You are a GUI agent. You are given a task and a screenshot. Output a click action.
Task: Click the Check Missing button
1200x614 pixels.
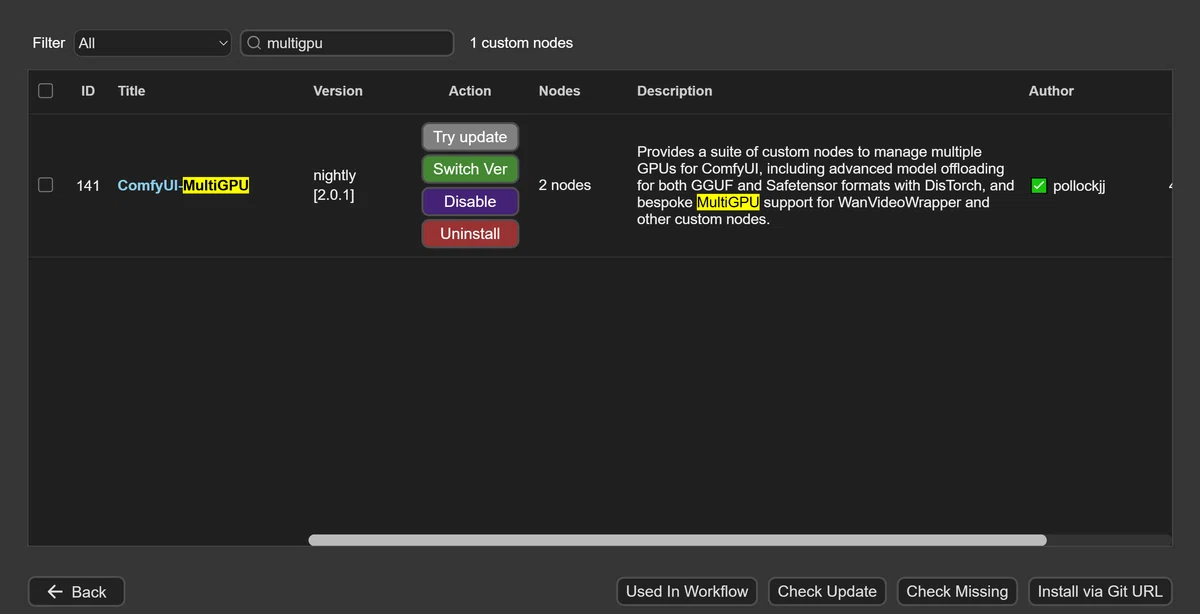[957, 592]
